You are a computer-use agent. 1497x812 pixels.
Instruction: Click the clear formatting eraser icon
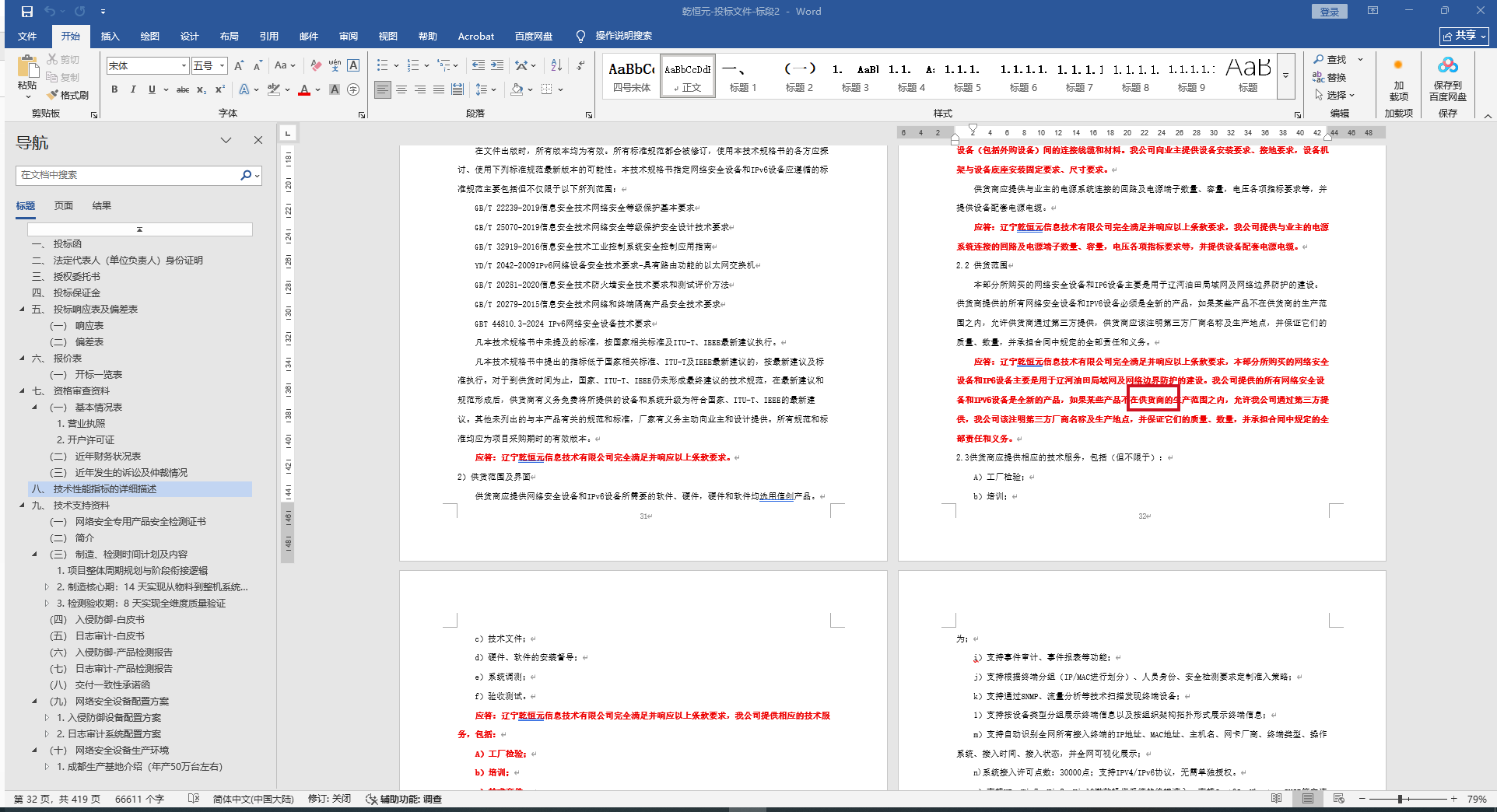click(316, 65)
